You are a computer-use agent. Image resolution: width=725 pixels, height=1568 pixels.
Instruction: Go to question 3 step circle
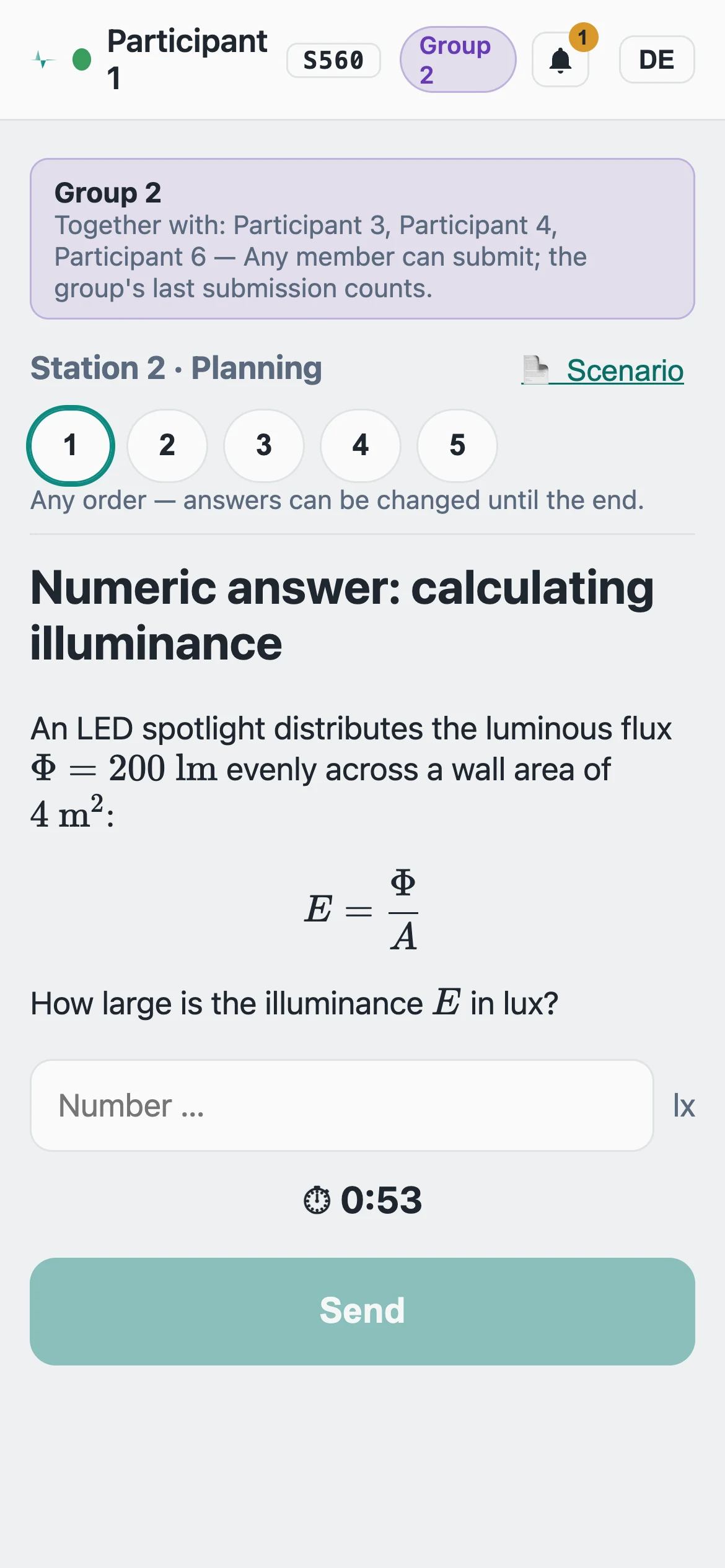click(x=264, y=445)
